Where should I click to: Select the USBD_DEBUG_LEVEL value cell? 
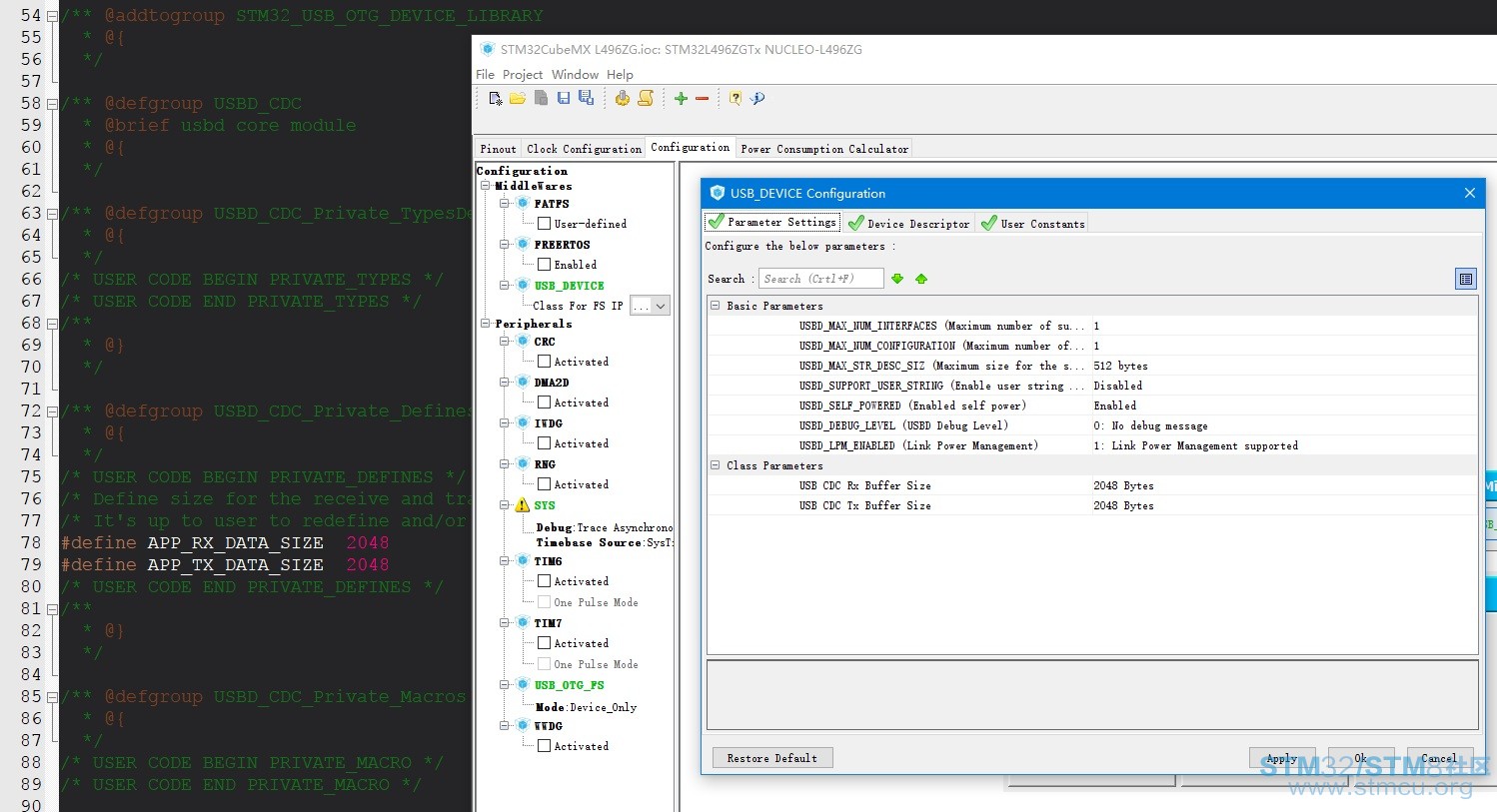pyautogui.click(x=1284, y=425)
